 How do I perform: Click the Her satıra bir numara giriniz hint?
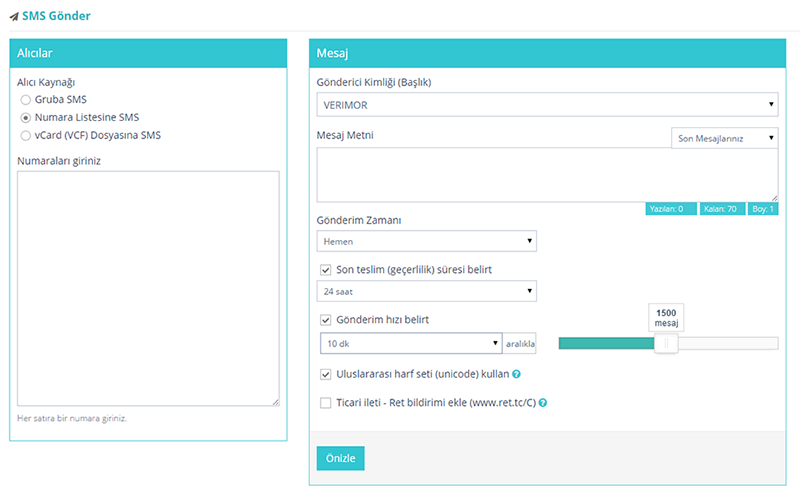click(x=72, y=418)
